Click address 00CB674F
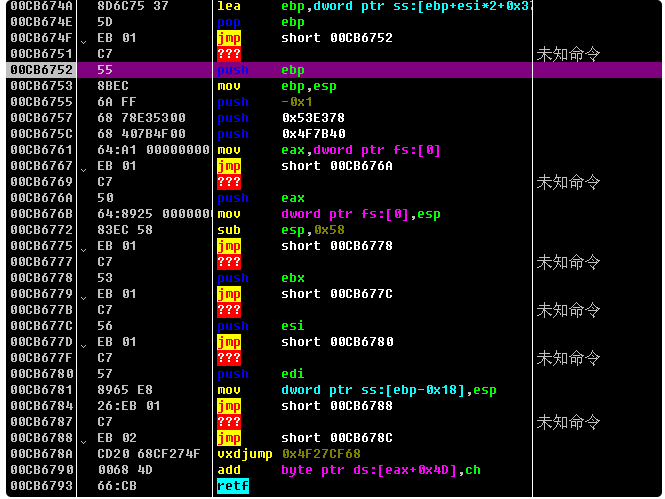Screen dimensions: 665x499 (42, 38)
